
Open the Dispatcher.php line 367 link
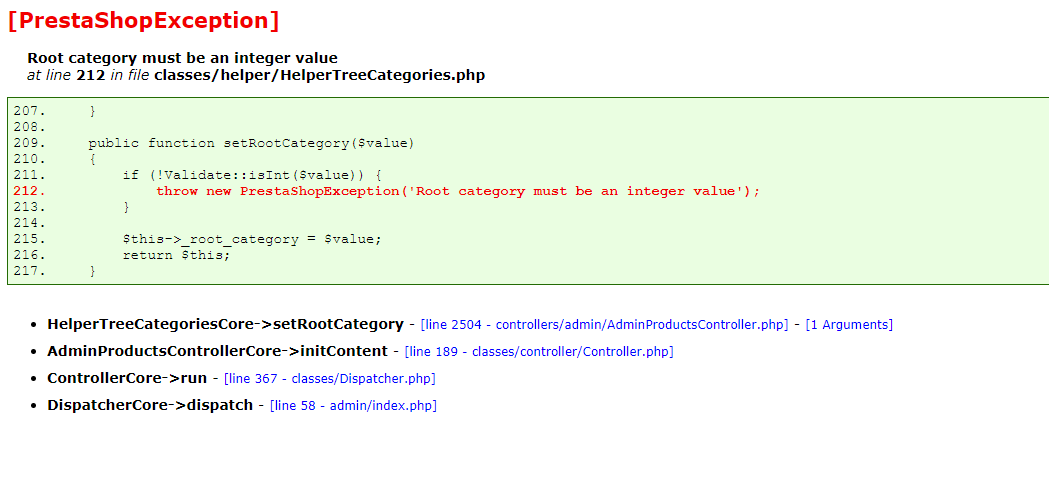pyautogui.click(x=329, y=379)
